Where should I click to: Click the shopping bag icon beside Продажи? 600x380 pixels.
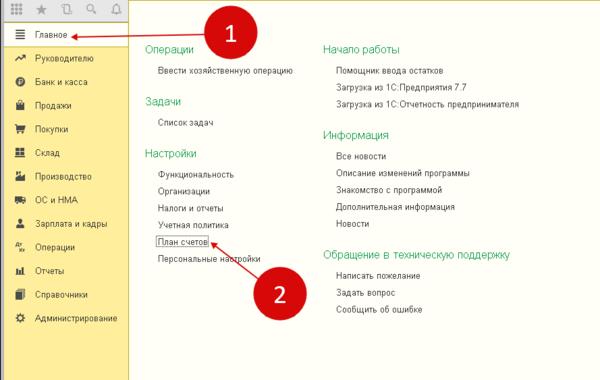[x=20, y=105]
